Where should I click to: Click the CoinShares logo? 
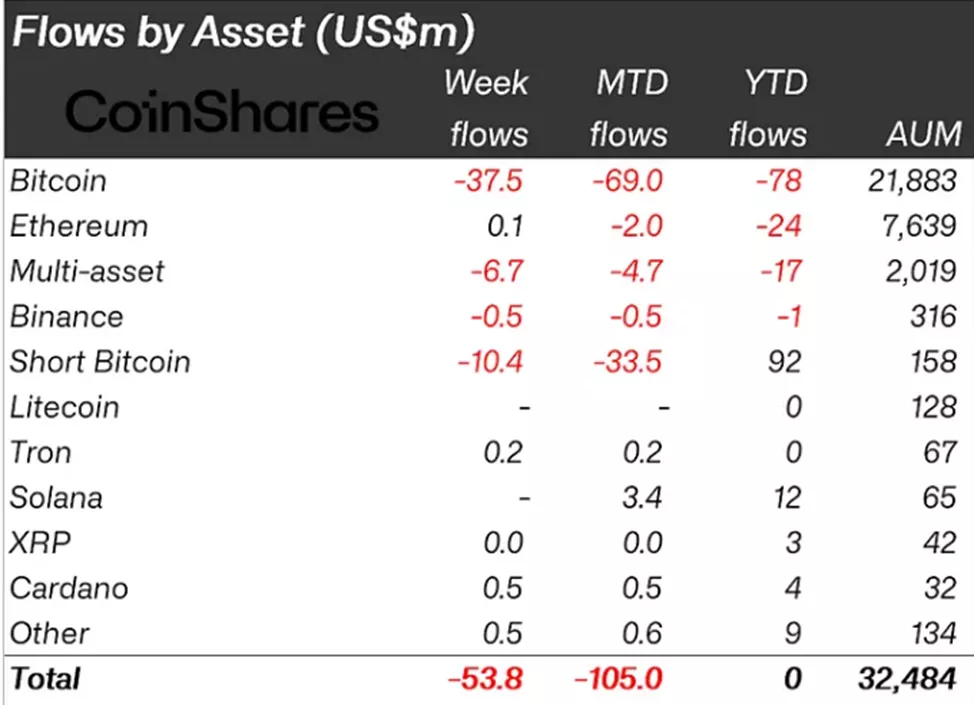point(221,113)
